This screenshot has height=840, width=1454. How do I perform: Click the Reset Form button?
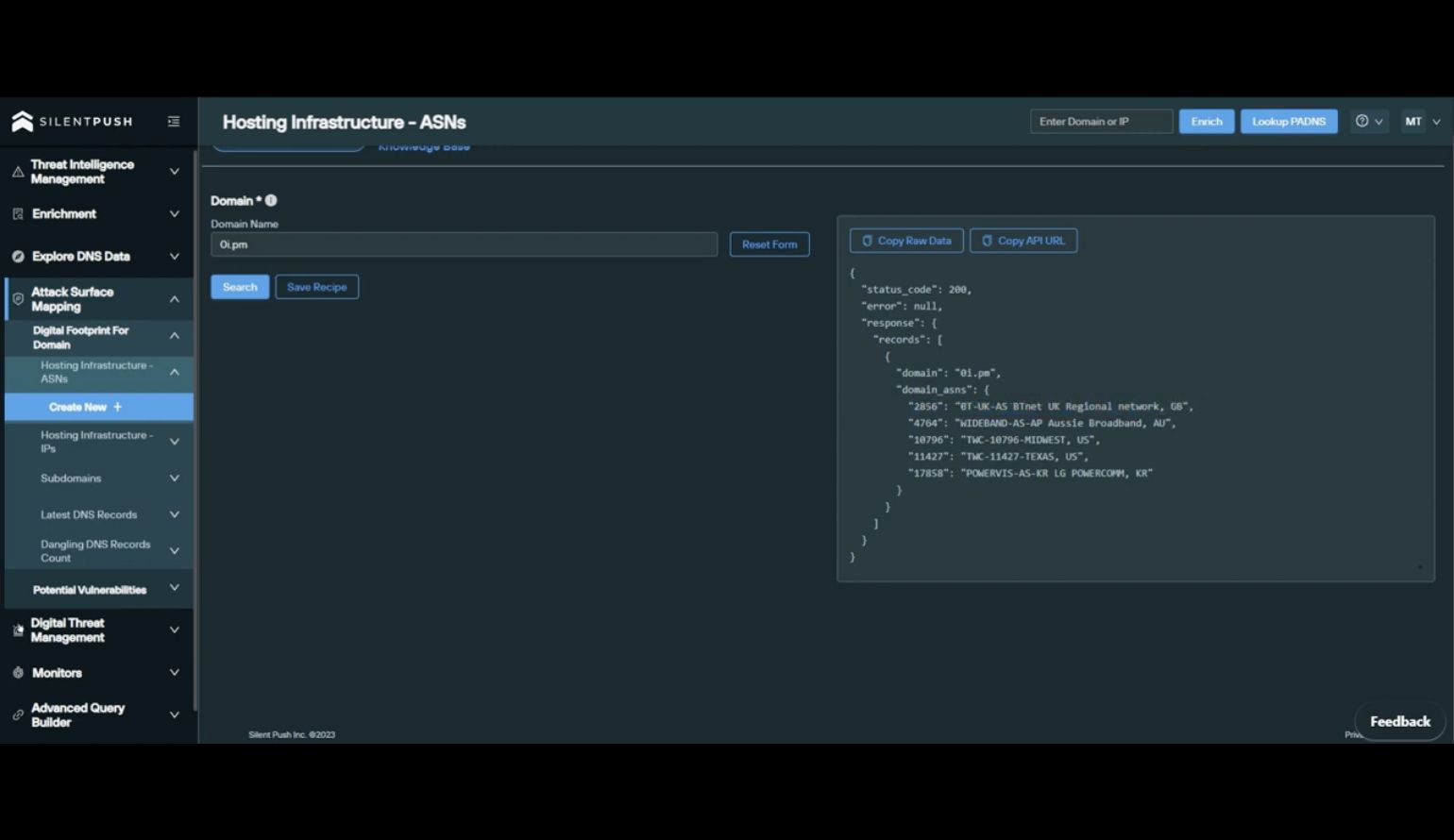(769, 244)
